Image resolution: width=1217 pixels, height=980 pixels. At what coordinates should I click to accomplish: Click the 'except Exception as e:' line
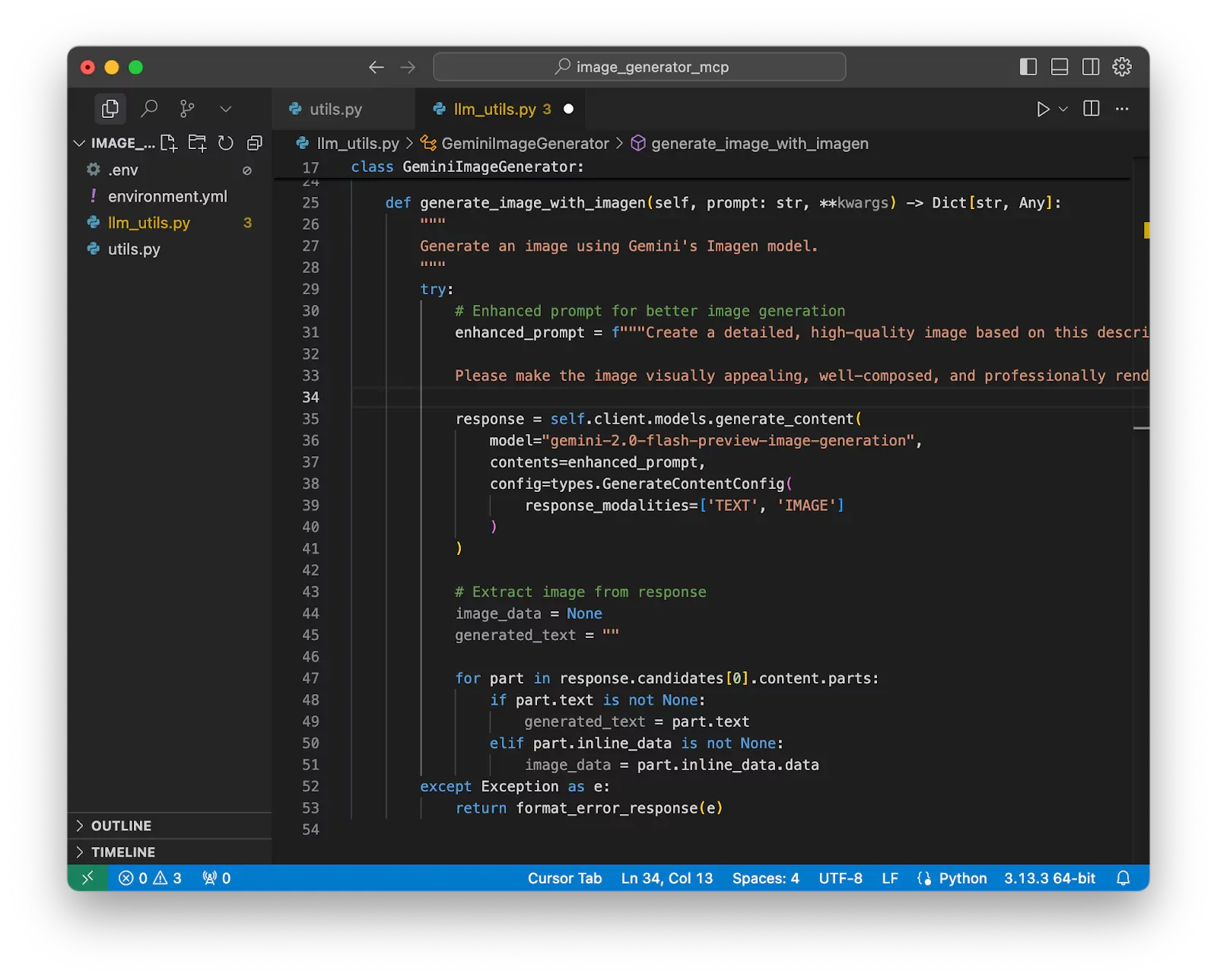click(514, 787)
